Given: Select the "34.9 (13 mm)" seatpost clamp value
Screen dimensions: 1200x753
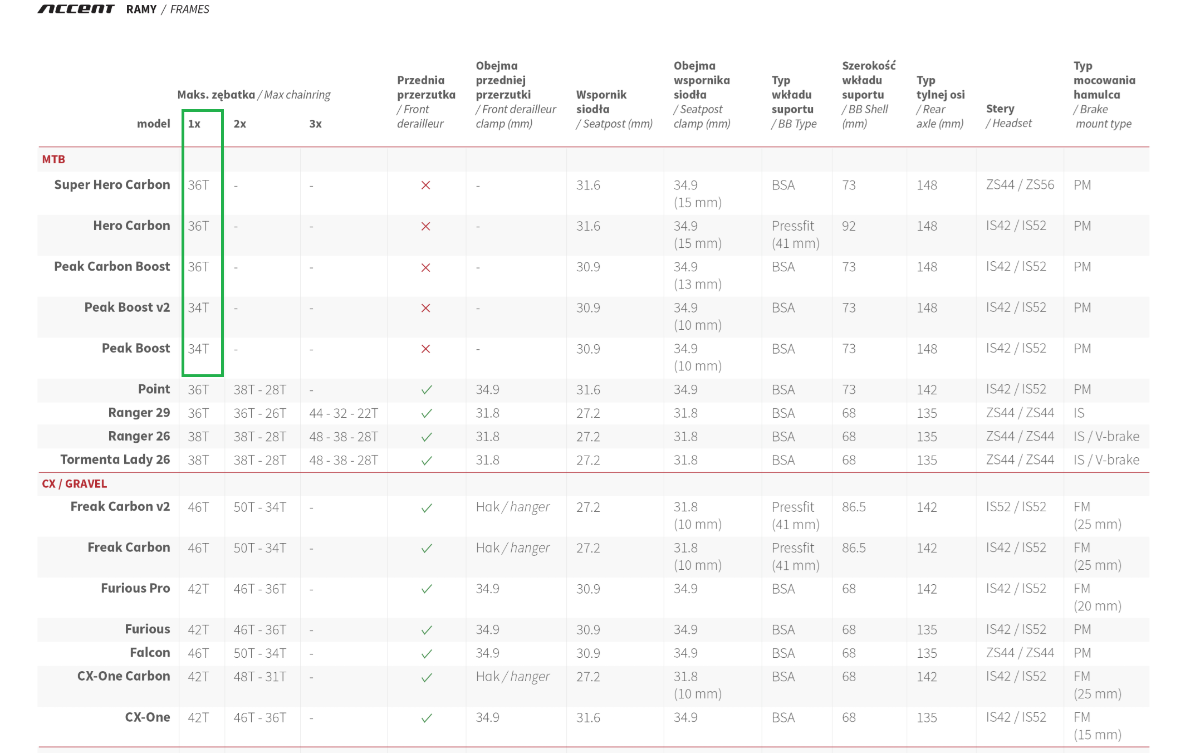Looking at the screenshot, I should coord(697,275).
